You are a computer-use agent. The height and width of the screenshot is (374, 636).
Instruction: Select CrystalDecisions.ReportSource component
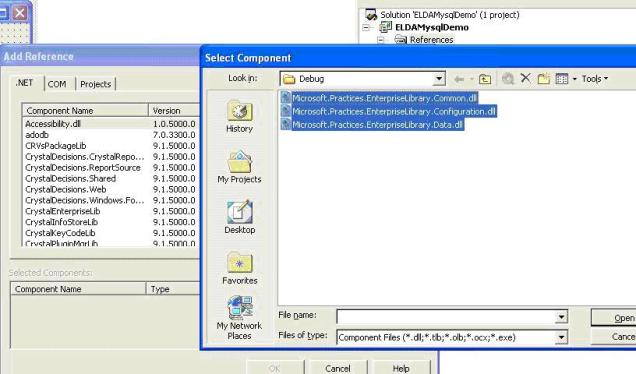point(83,168)
